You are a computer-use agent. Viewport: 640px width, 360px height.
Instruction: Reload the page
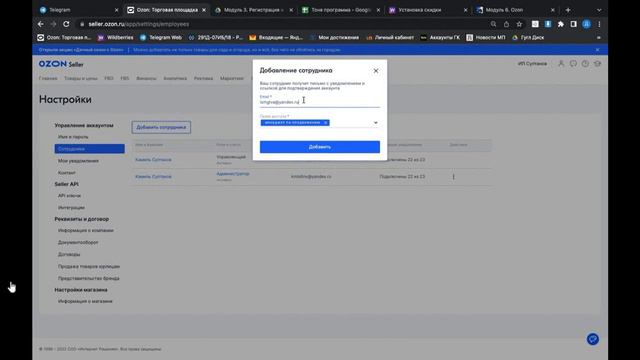click(x=66, y=24)
